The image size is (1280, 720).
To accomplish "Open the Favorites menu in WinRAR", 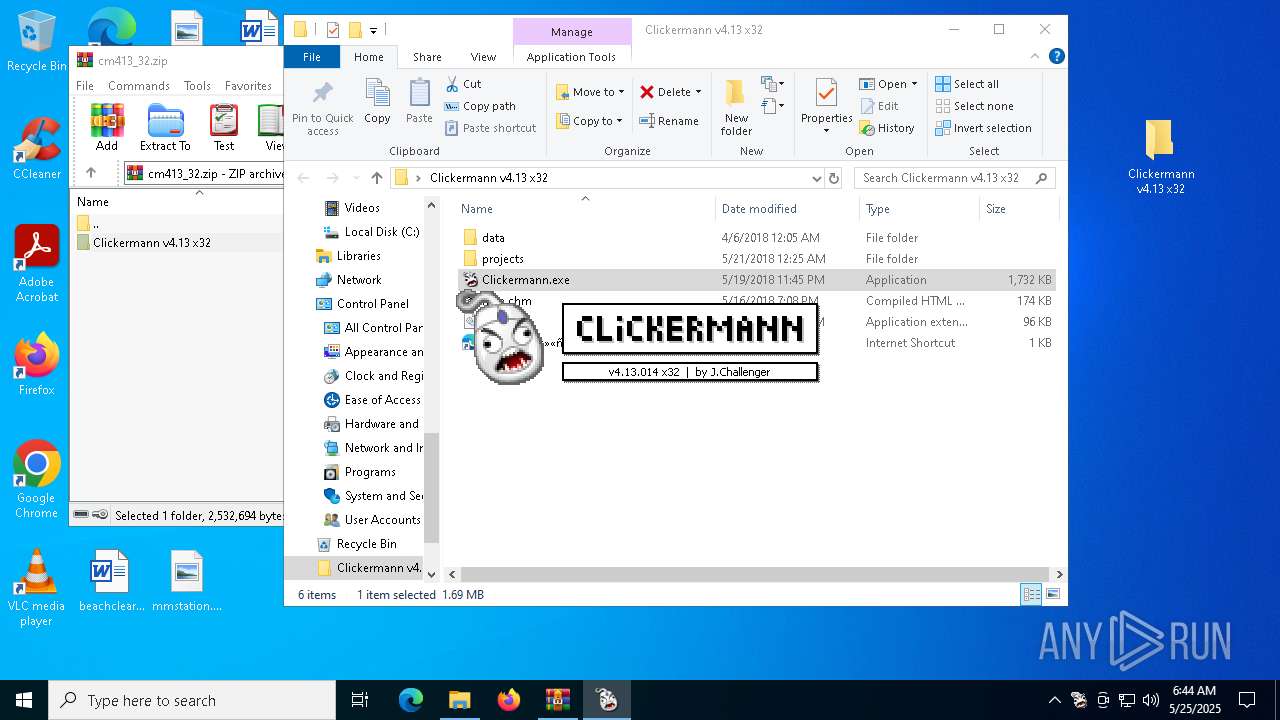I will click(x=248, y=86).
